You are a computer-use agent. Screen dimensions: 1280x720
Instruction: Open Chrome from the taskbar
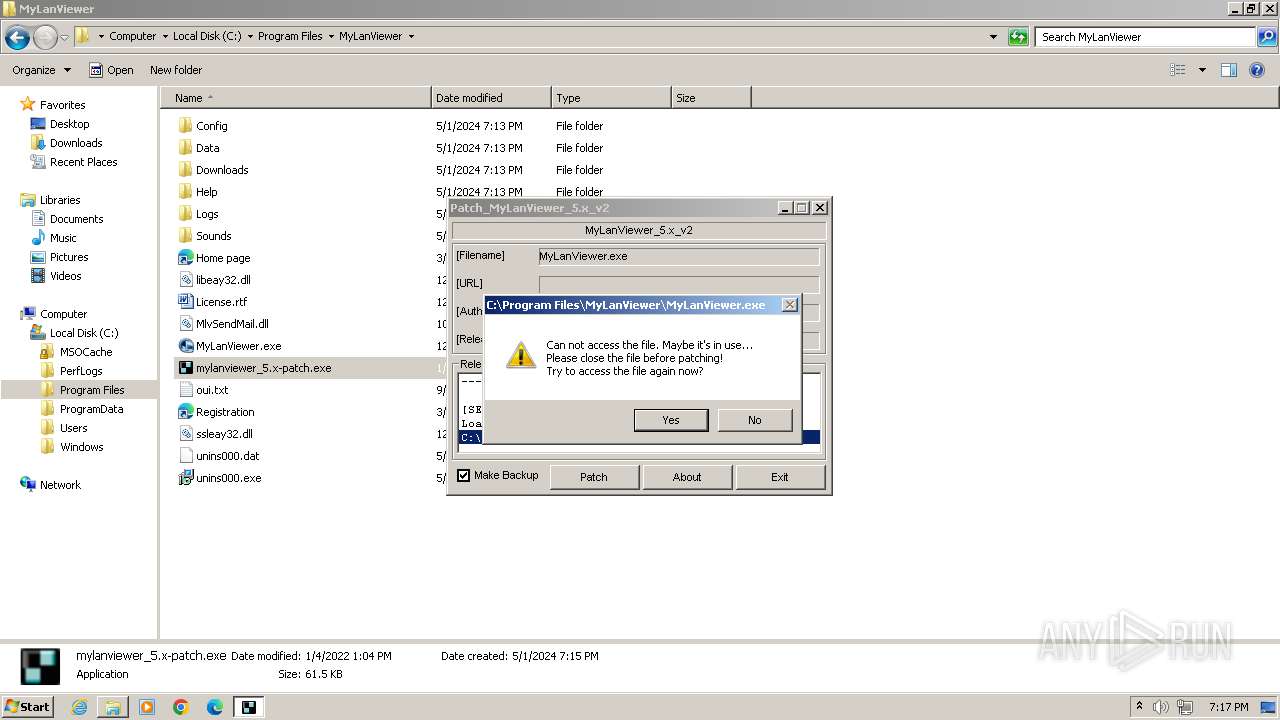[x=181, y=707]
